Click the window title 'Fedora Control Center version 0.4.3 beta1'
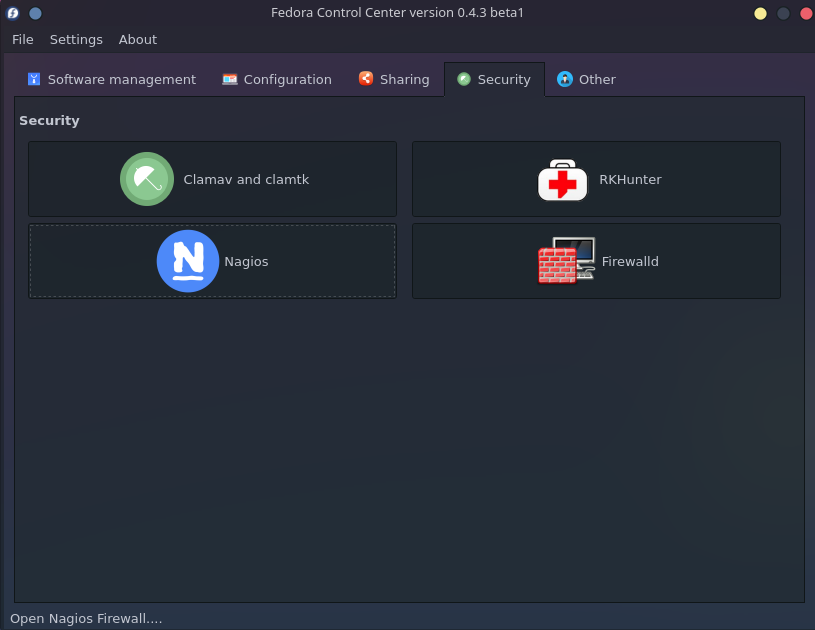The height and width of the screenshot is (630, 815). (398, 12)
